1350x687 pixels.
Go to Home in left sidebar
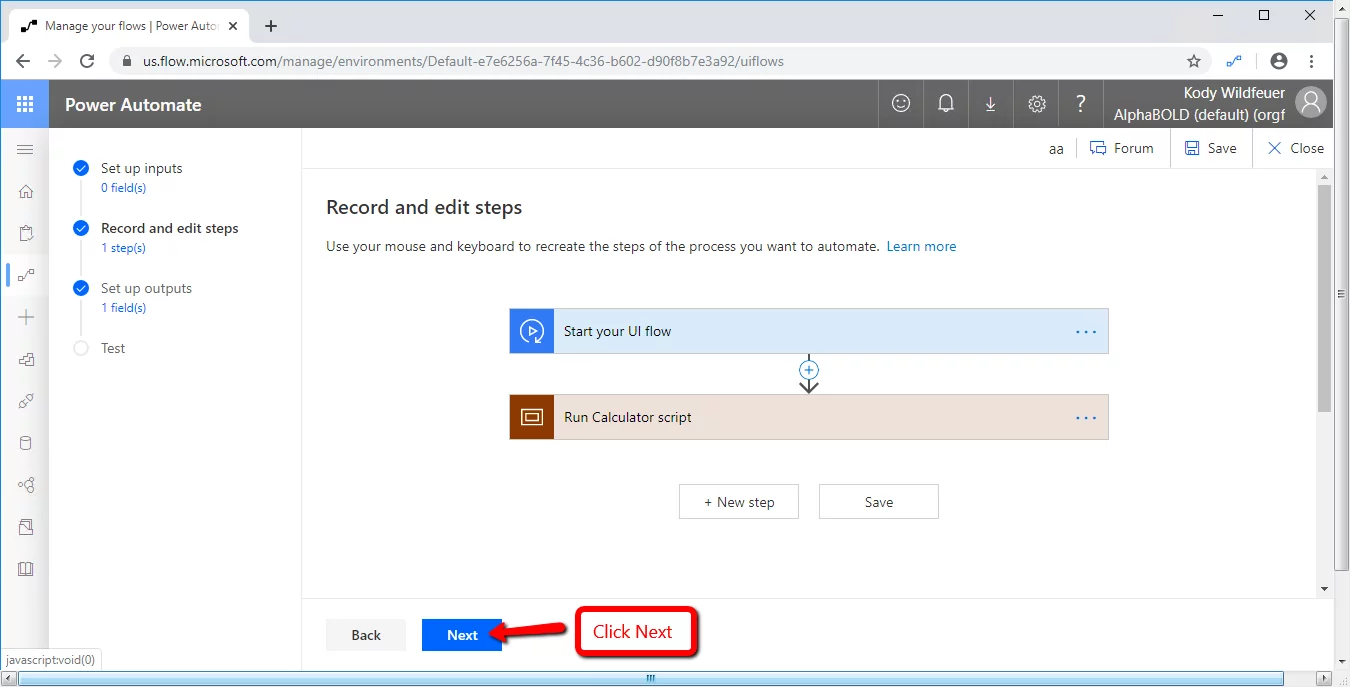point(26,191)
